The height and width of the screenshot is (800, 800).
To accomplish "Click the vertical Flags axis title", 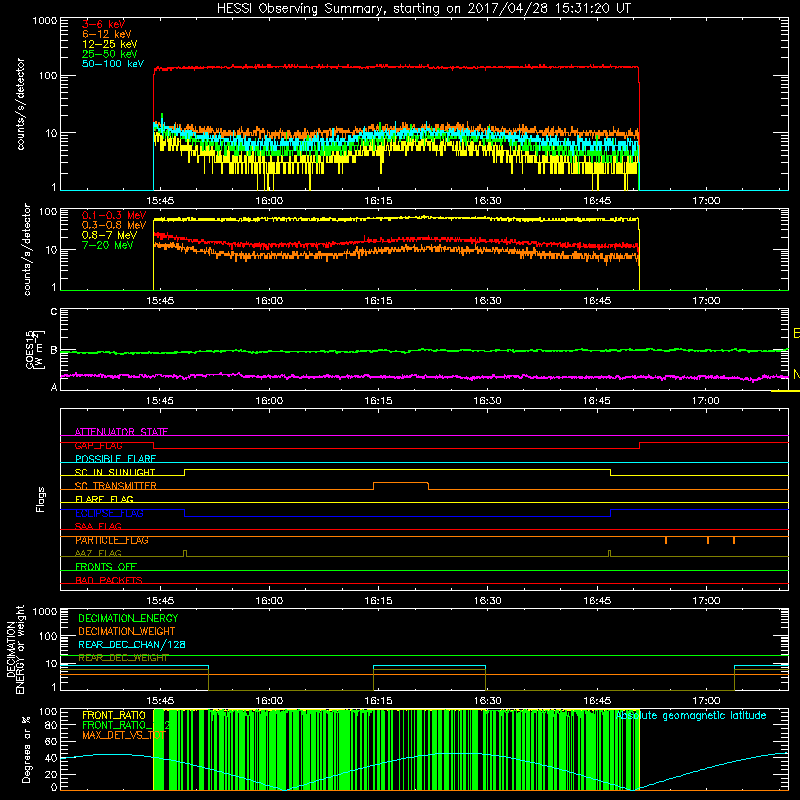I will click(40, 499).
